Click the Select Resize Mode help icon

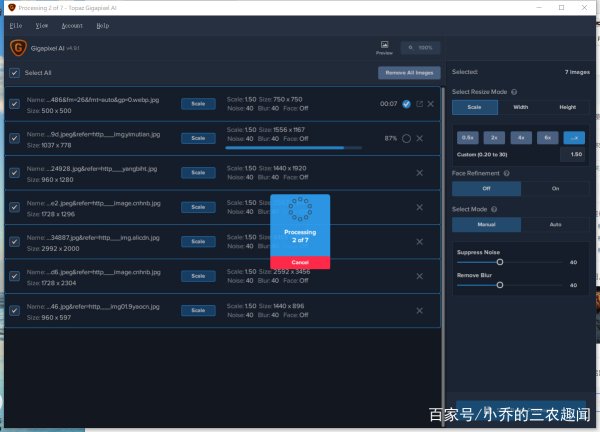pos(514,91)
